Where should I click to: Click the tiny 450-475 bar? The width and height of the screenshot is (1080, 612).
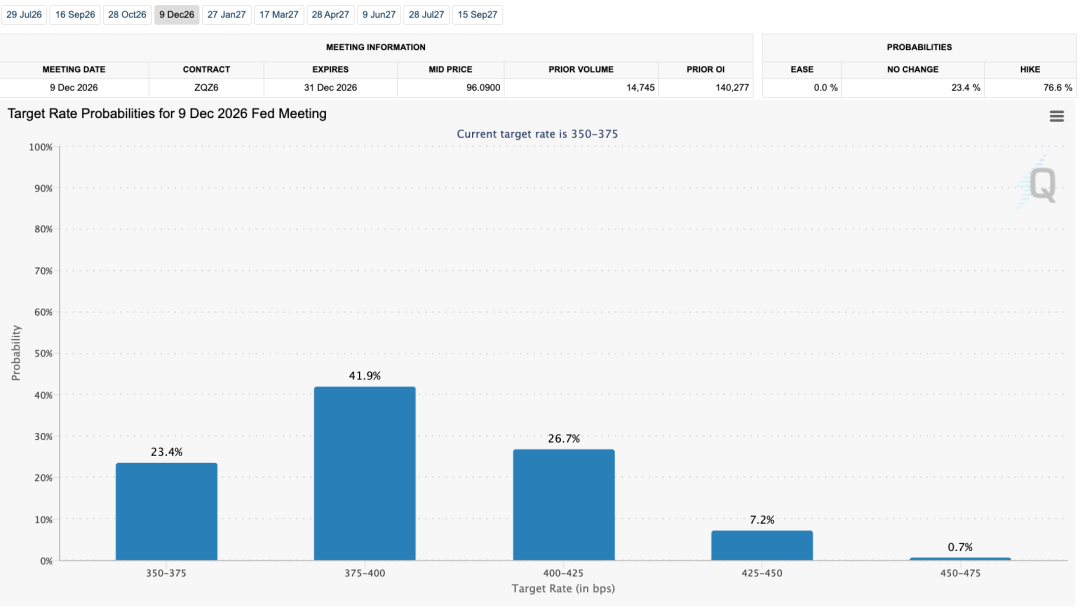[960, 558]
